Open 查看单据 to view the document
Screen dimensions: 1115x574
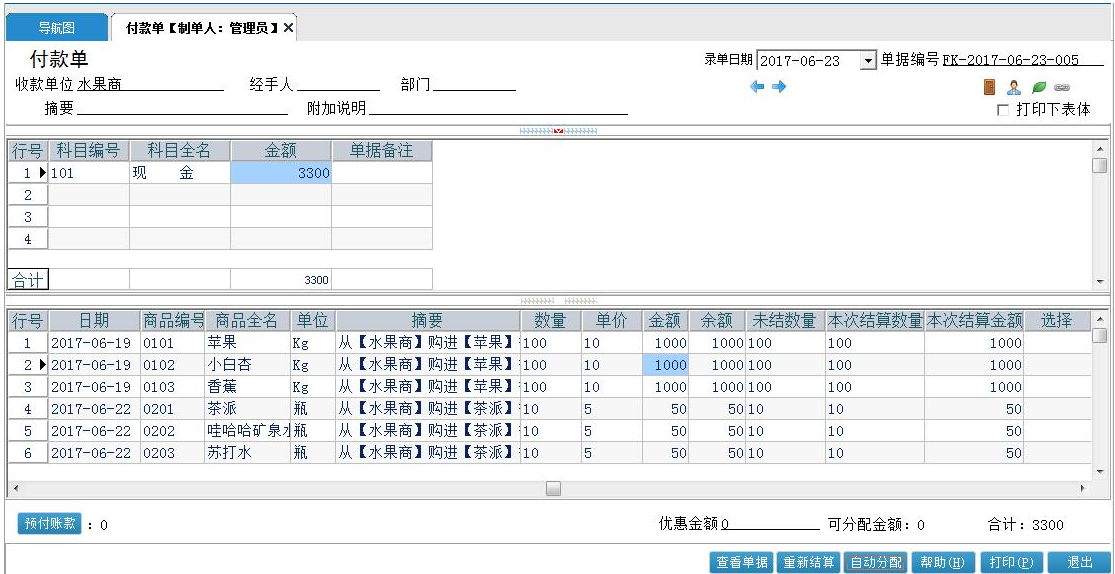742,563
